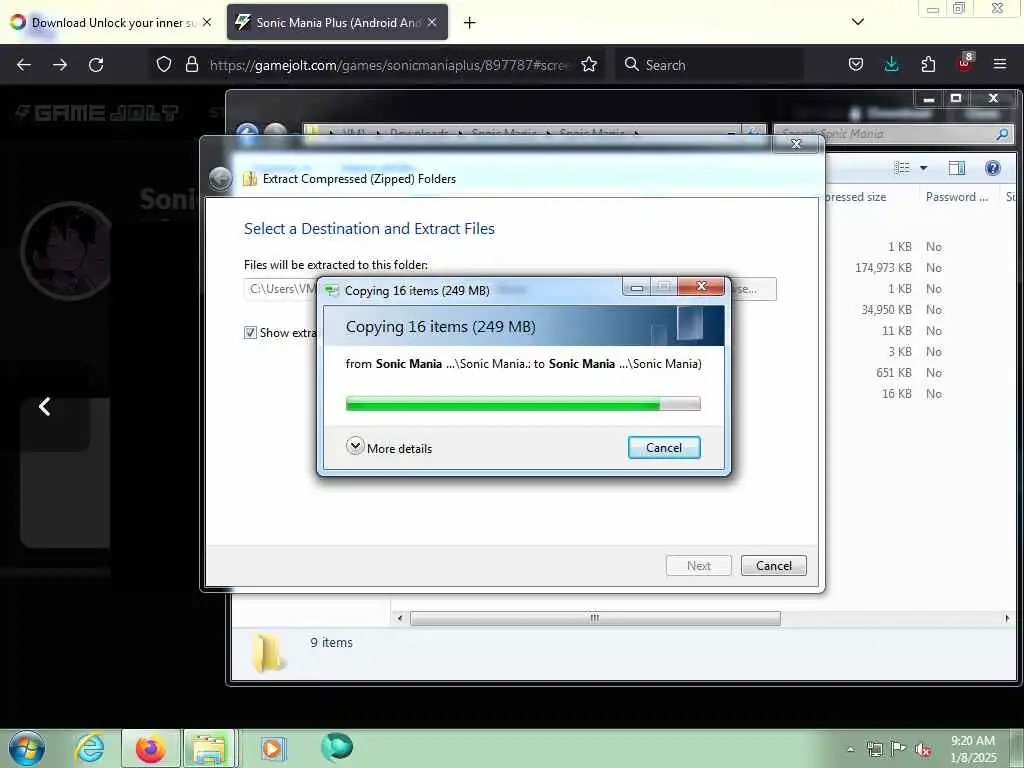Sort by Password column header
1024x768 pixels.
(x=957, y=197)
